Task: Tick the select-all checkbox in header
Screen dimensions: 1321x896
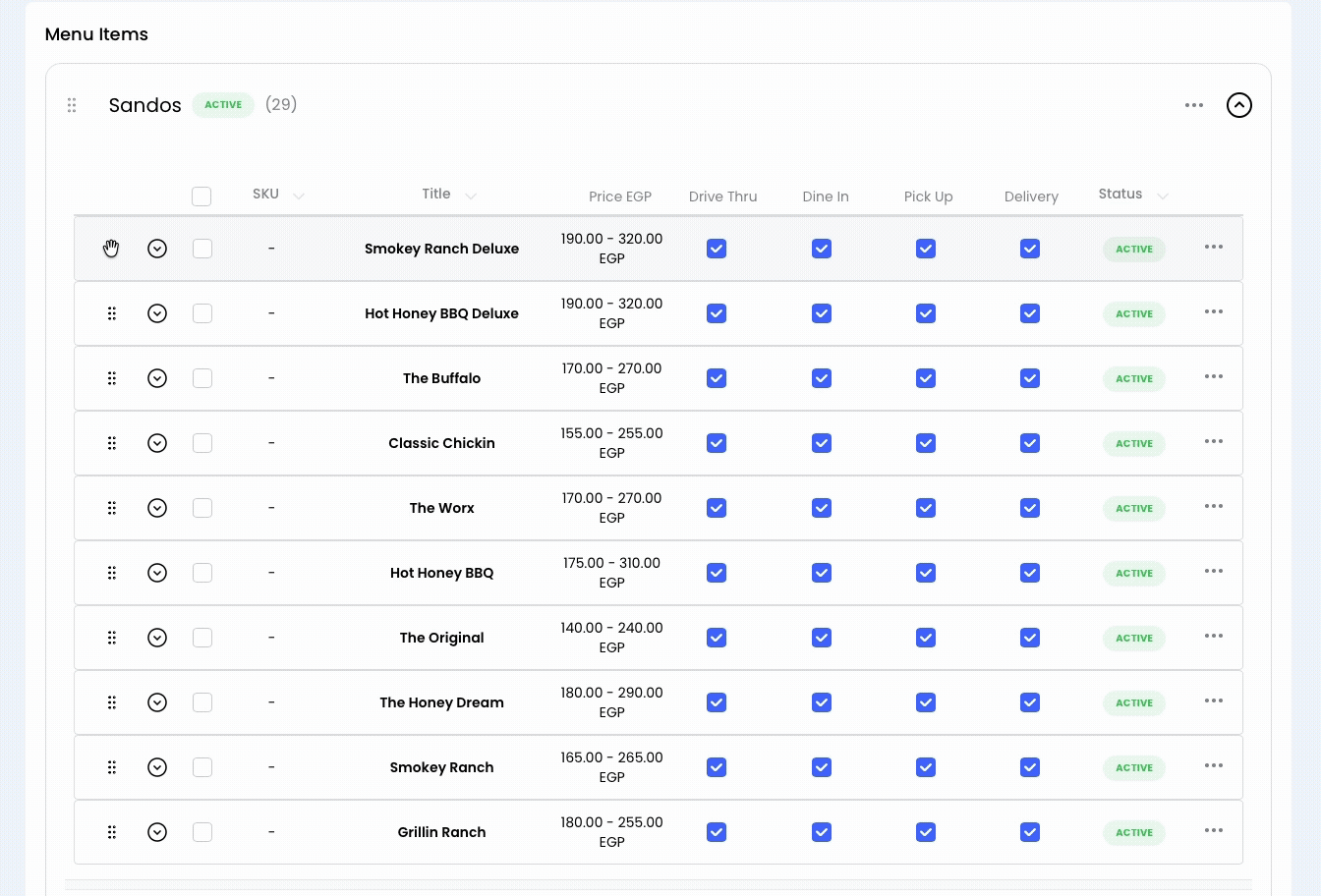Action: click(201, 196)
